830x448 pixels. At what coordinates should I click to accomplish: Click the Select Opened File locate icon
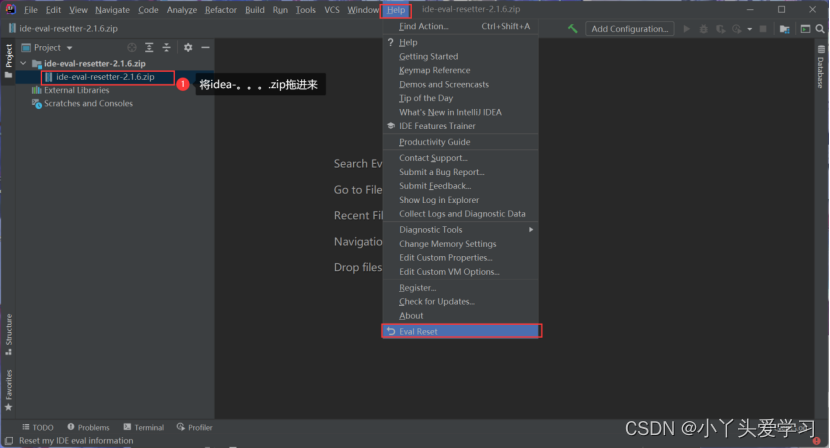click(132, 48)
